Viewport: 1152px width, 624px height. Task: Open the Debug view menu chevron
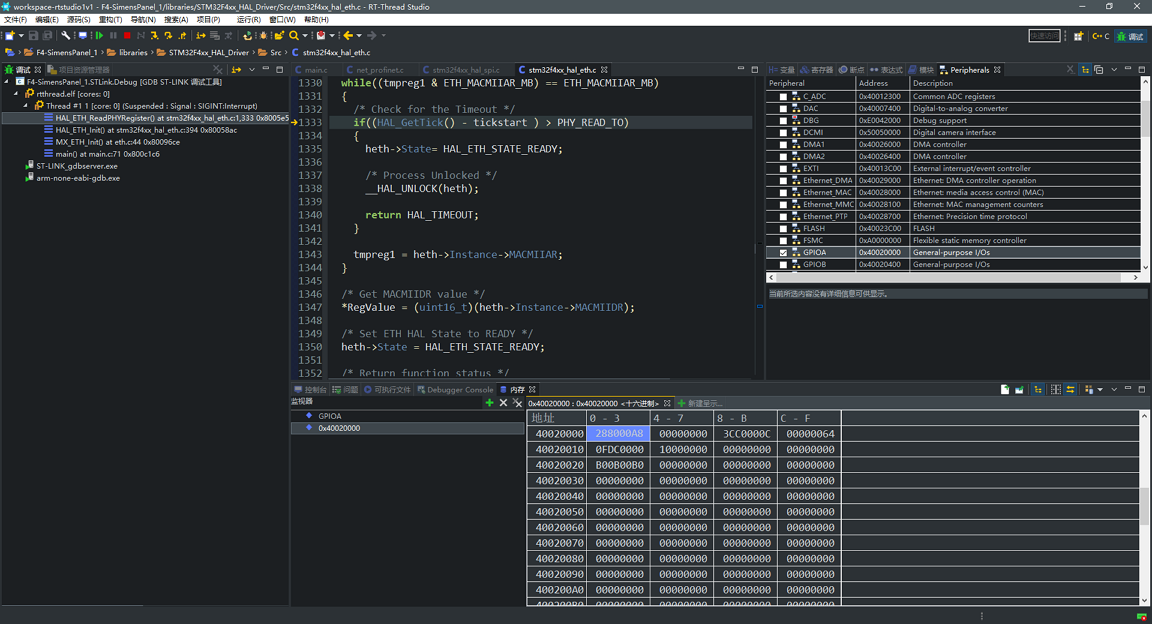(251, 70)
